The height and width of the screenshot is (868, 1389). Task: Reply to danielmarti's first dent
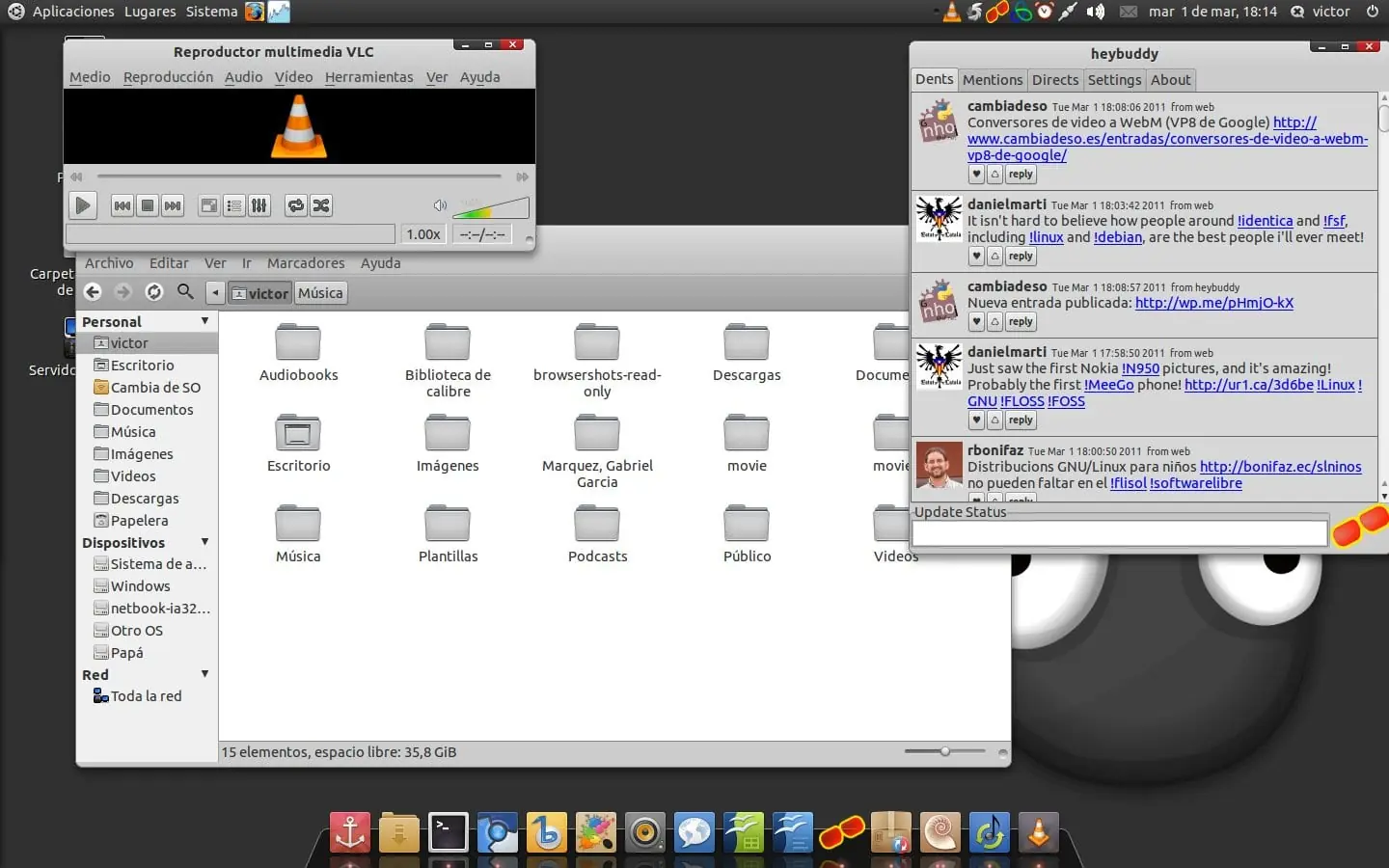1021,257
